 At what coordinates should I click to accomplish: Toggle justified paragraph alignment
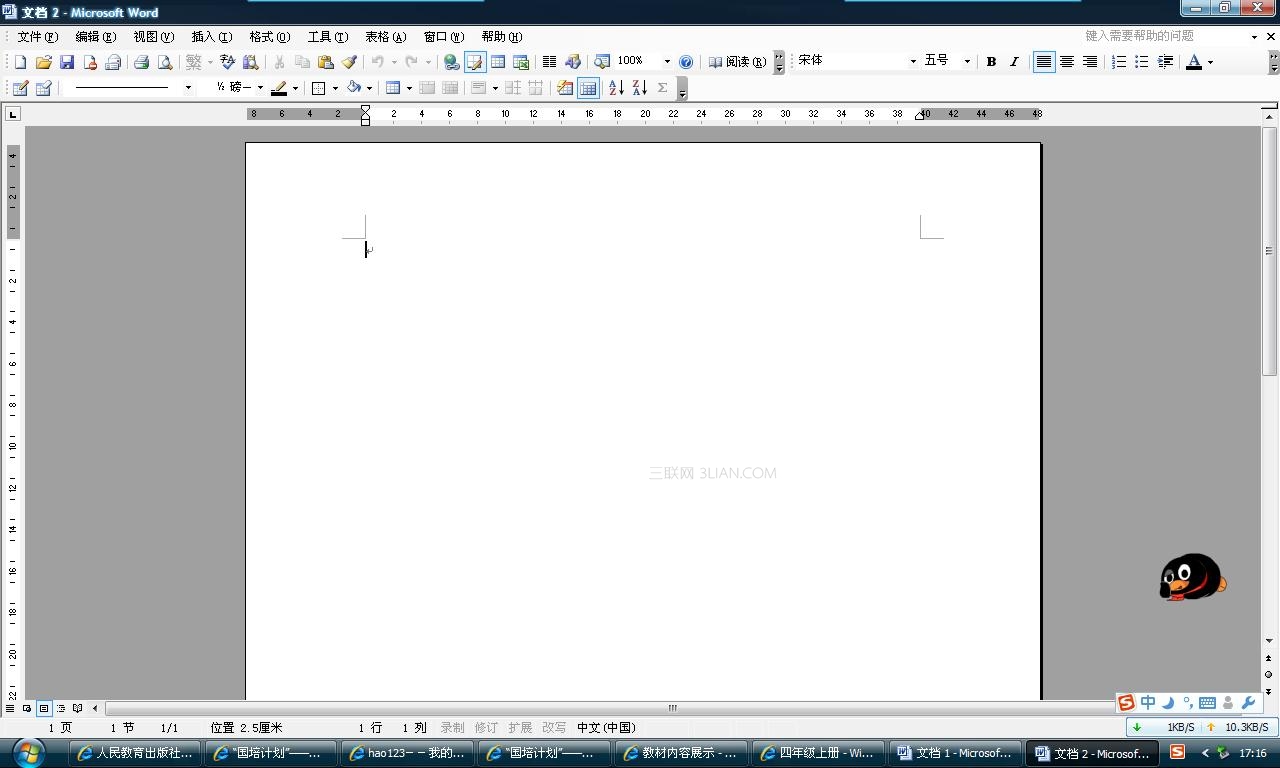click(x=1044, y=62)
